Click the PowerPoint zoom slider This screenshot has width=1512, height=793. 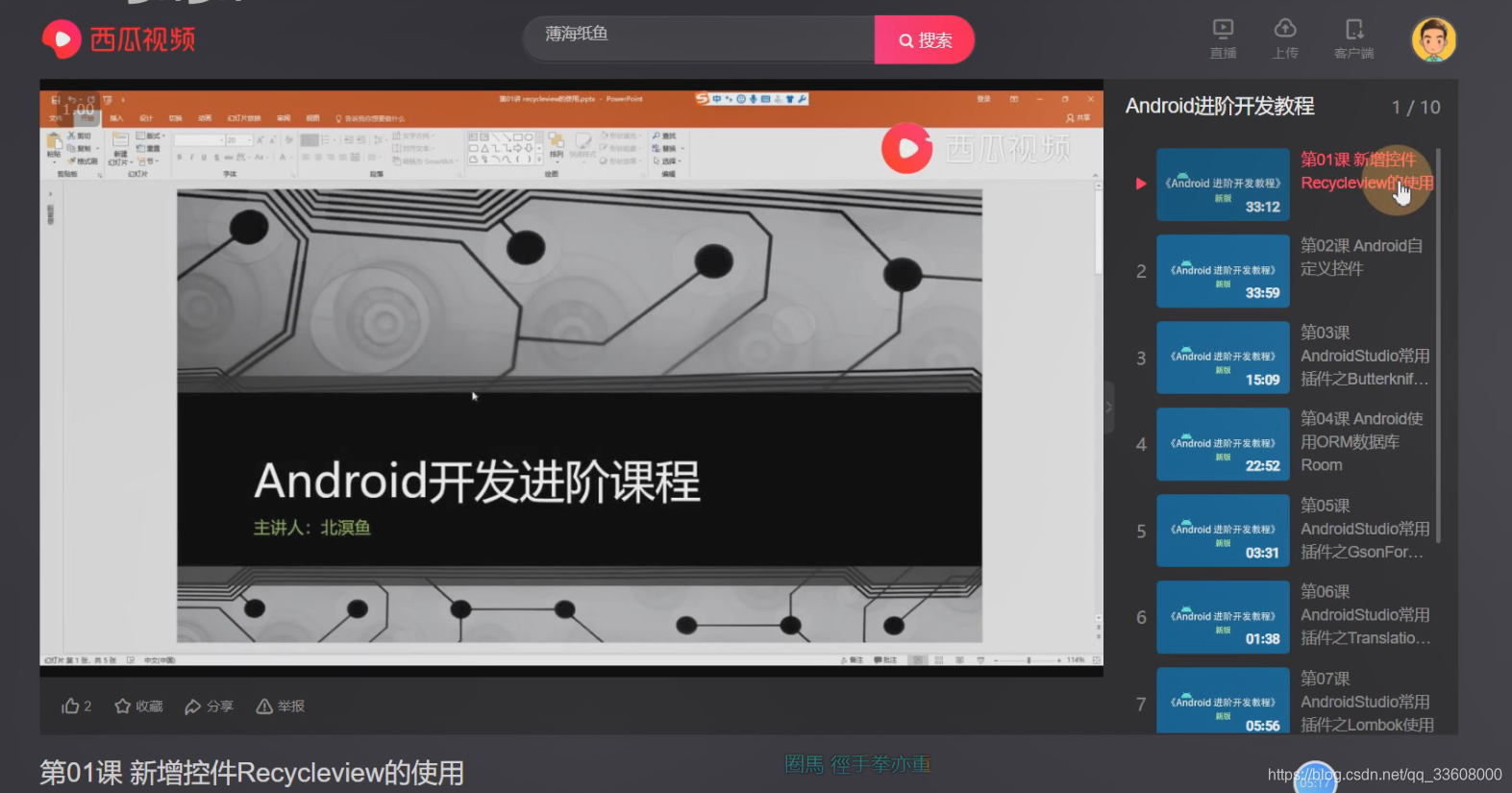(1028, 660)
